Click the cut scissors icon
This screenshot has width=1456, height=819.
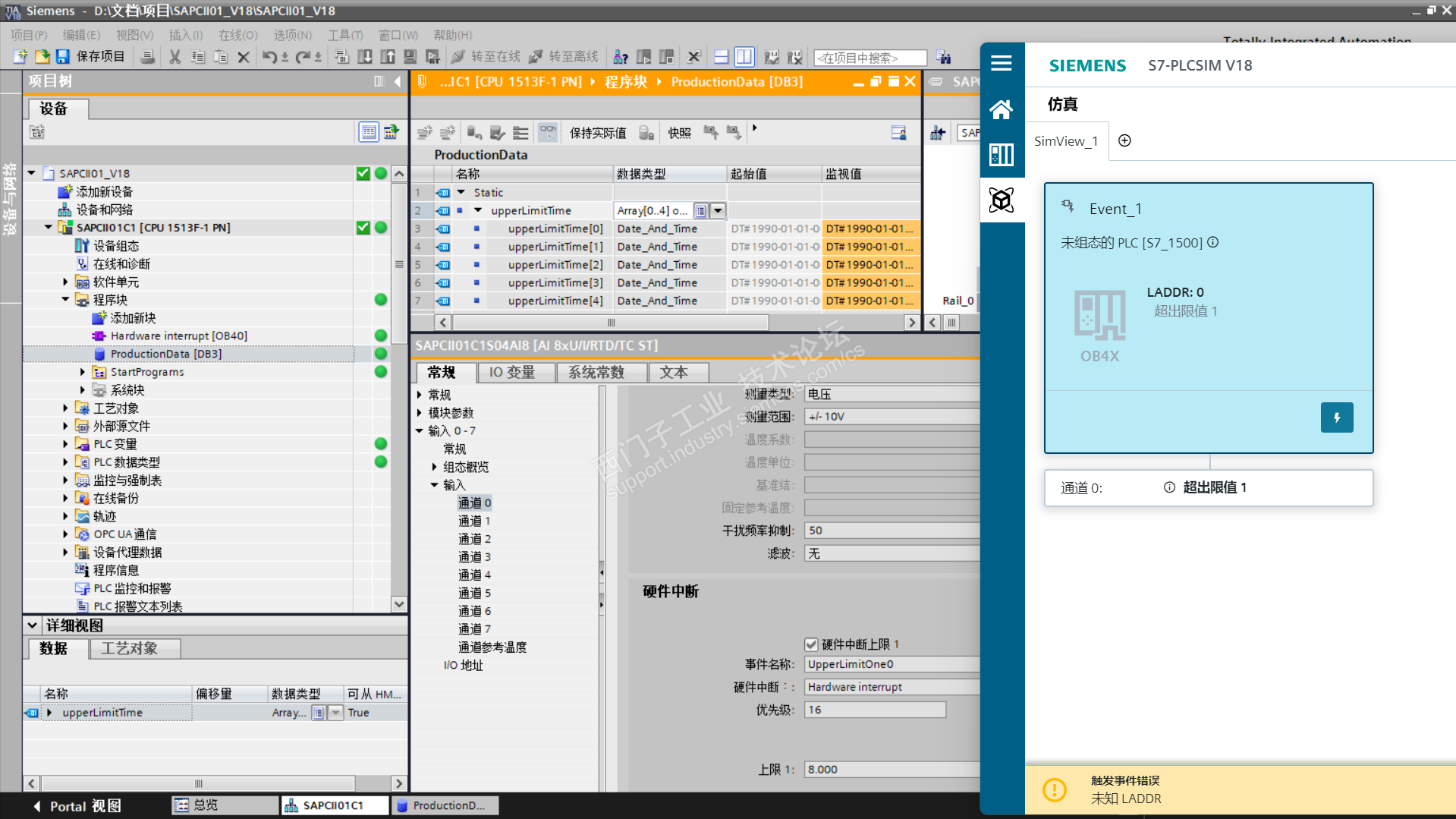[175, 57]
